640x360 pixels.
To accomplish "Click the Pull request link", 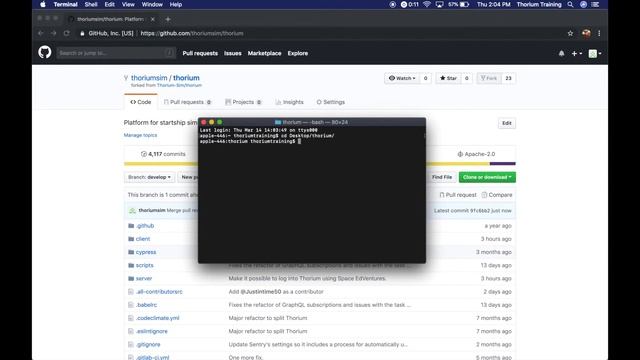I will point(458,195).
